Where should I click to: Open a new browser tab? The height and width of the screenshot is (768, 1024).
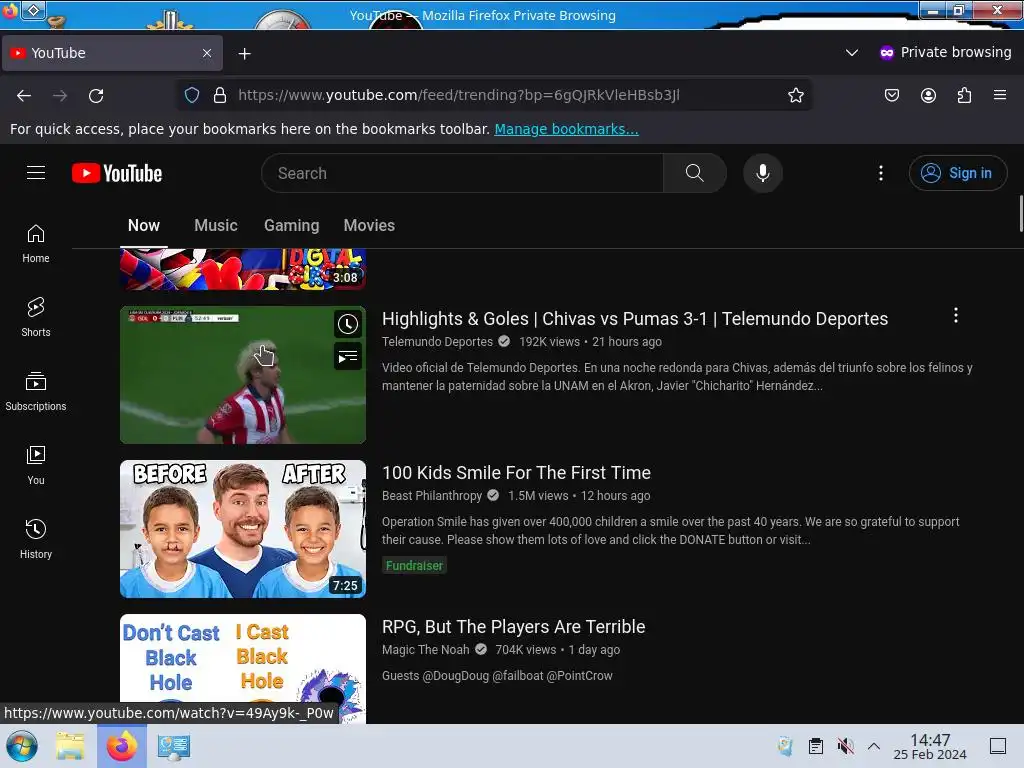pos(244,54)
